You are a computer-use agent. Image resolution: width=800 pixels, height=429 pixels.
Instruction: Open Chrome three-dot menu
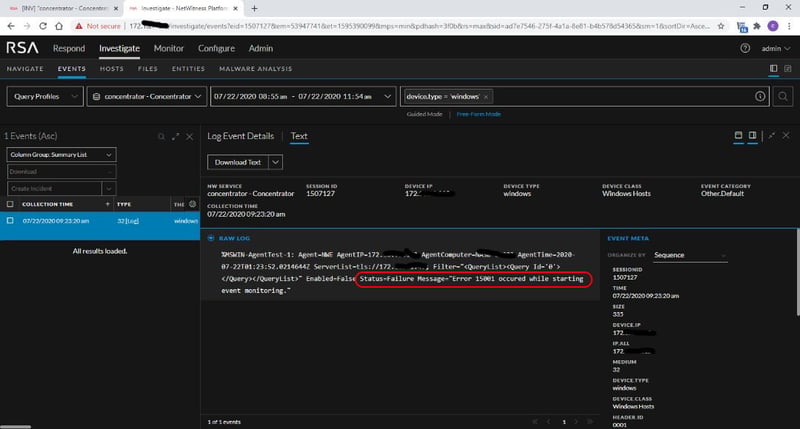pyautogui.click(x=789, y=26)
